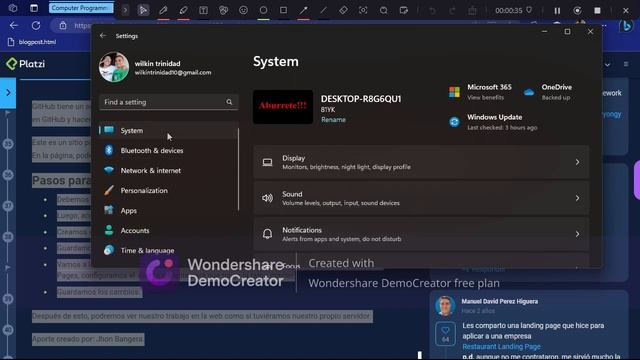The image size is (640, 360).
Task: Like Manuel David Perez Higuera's comment
Action: [x=445, y=334]
